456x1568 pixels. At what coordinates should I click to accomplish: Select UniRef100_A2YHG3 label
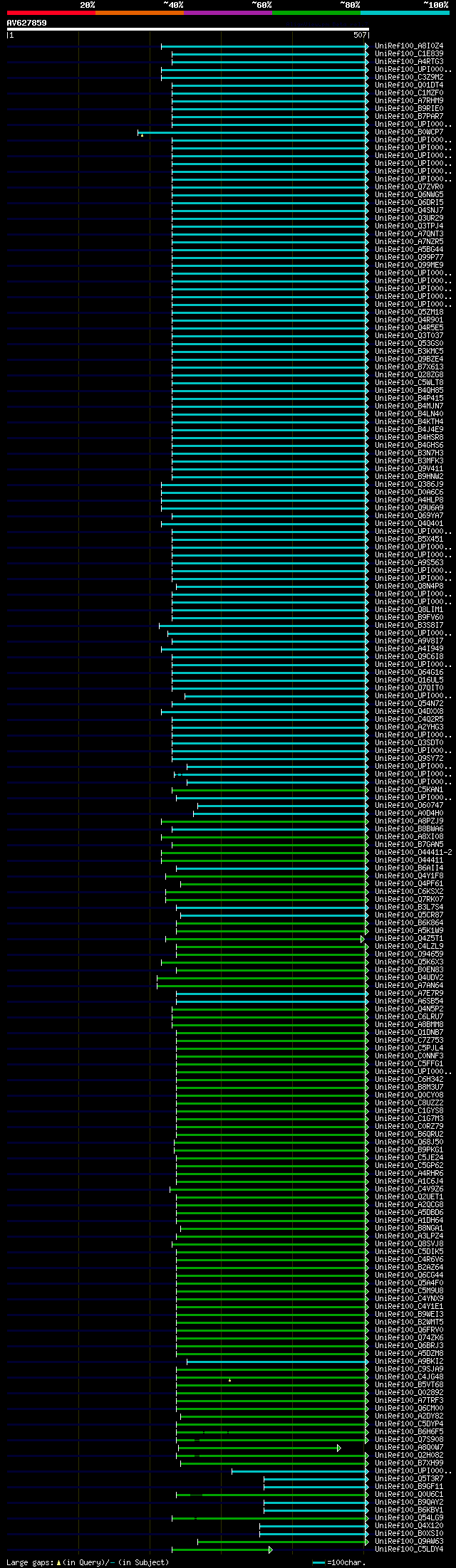(409, 727)
